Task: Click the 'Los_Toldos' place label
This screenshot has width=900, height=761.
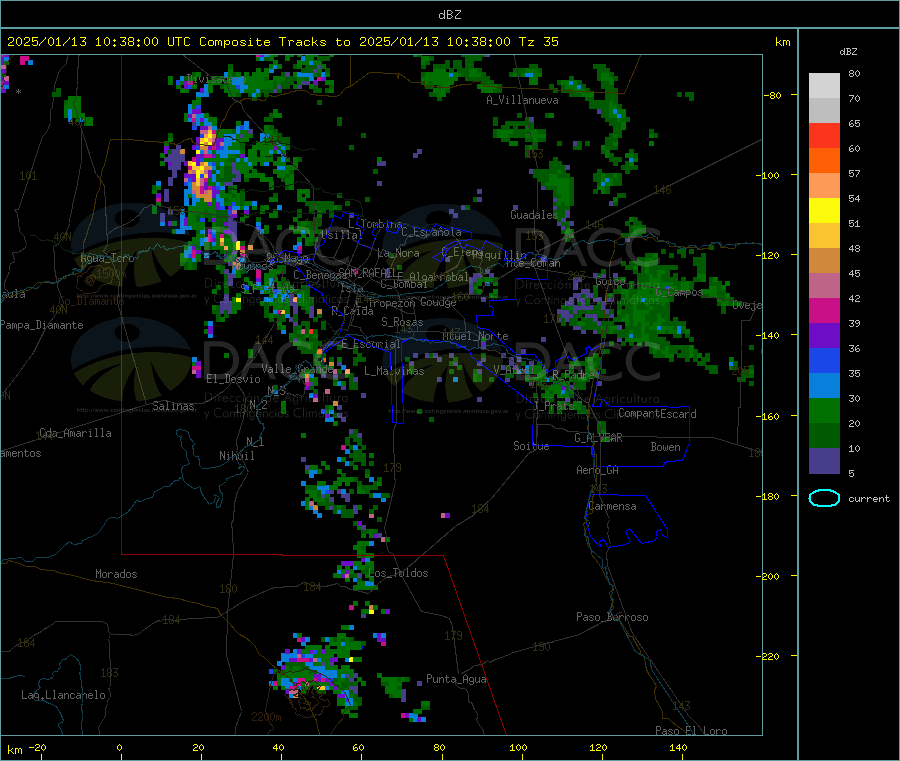Action: (398, 573)
